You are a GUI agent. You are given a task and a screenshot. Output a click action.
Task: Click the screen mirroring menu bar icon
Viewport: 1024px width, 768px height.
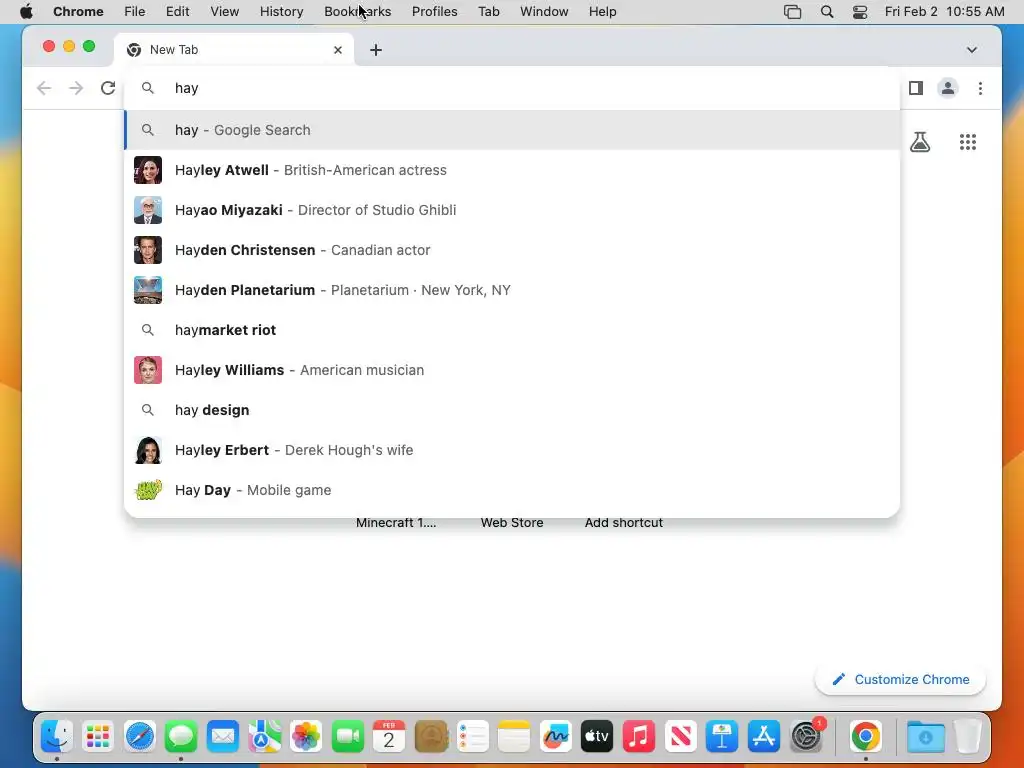coord(792,12)
